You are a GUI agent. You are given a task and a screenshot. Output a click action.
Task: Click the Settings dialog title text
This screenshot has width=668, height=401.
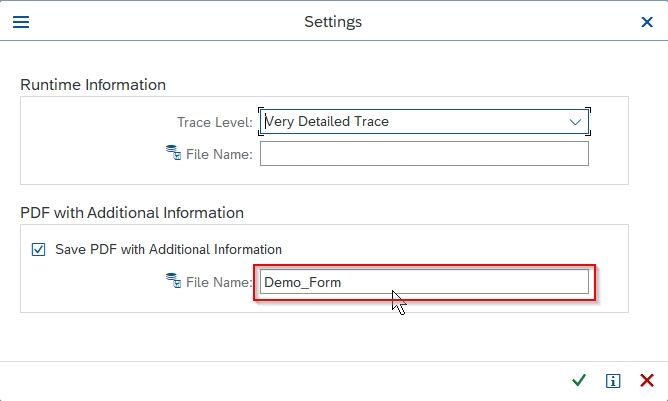click(x=333, y=22)
